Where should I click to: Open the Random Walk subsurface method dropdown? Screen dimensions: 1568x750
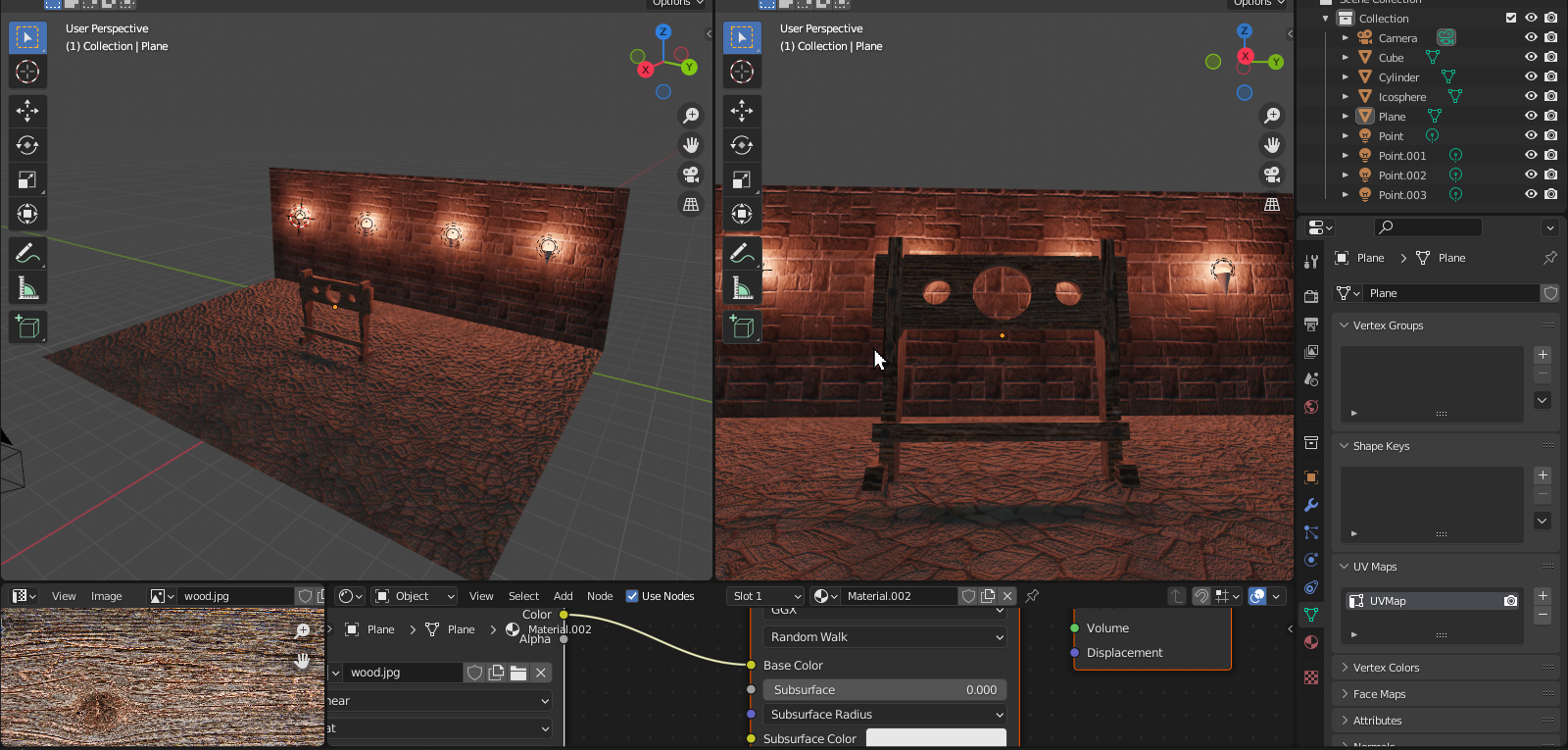click(x=885, y=637)
